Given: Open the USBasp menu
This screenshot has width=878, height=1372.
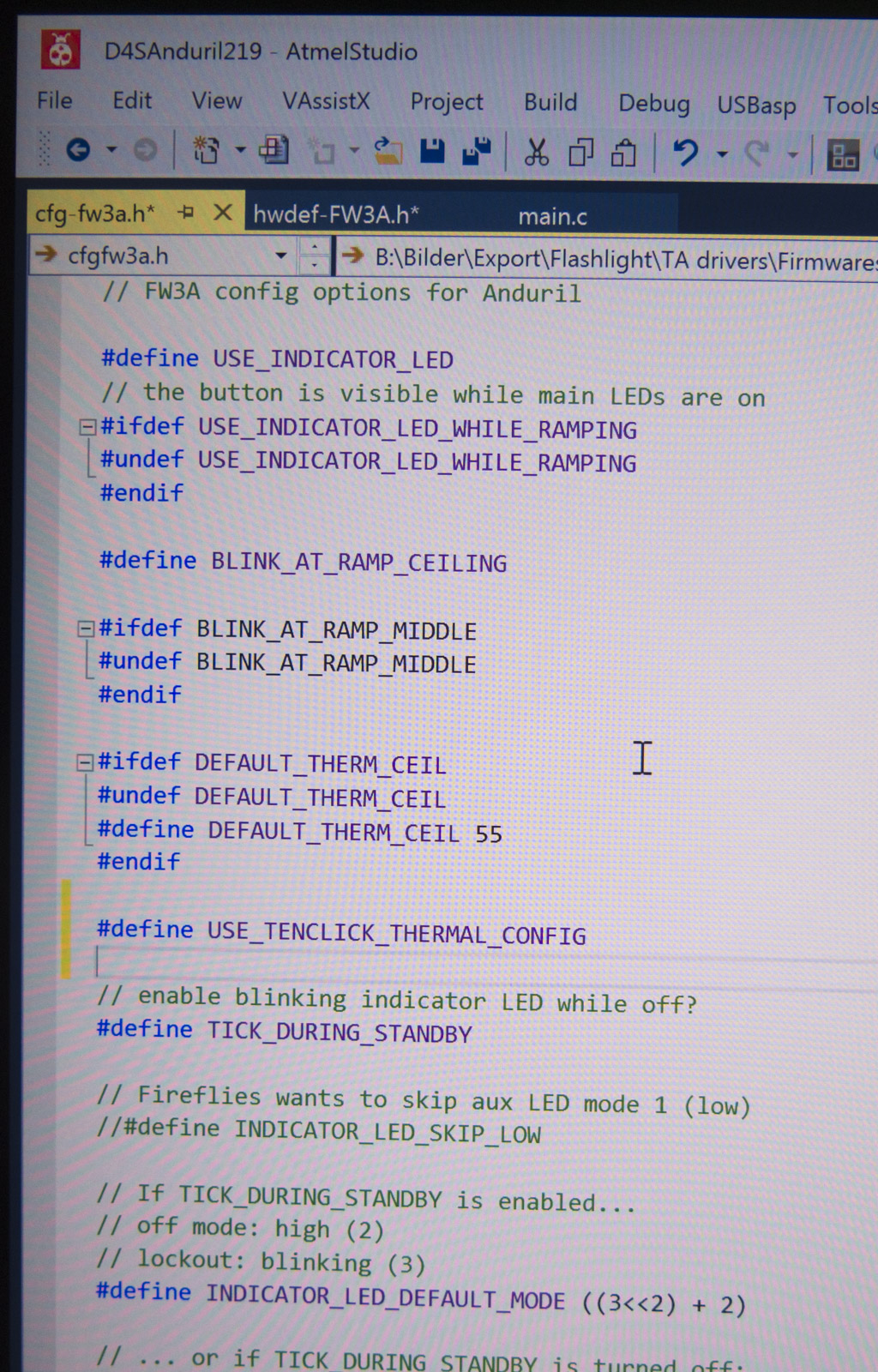Looking at the screenshot, I should coord(756,105).
